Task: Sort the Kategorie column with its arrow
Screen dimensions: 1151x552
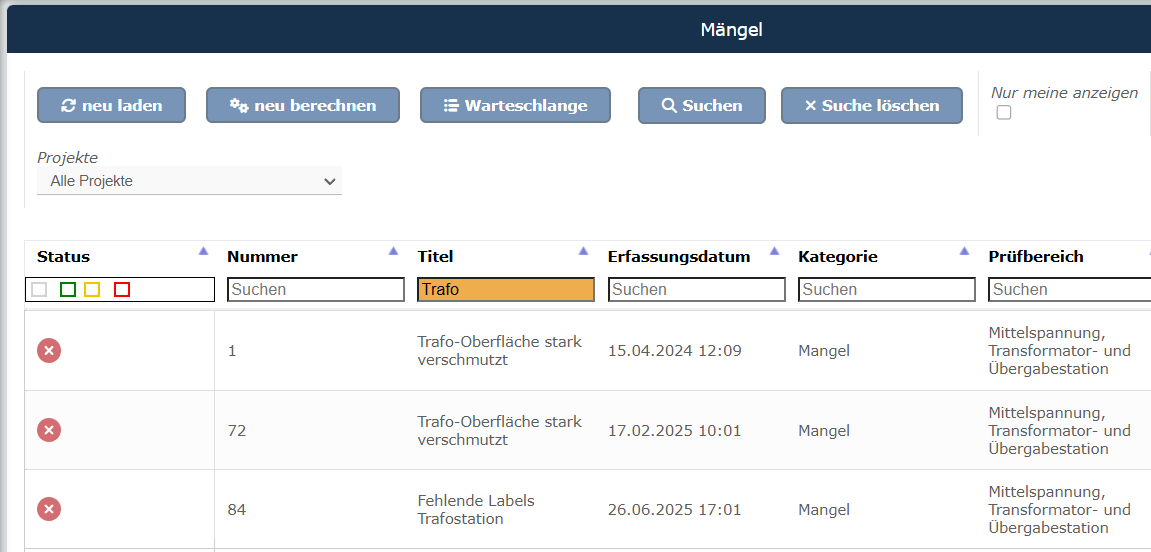Action: tap(965, 251)
